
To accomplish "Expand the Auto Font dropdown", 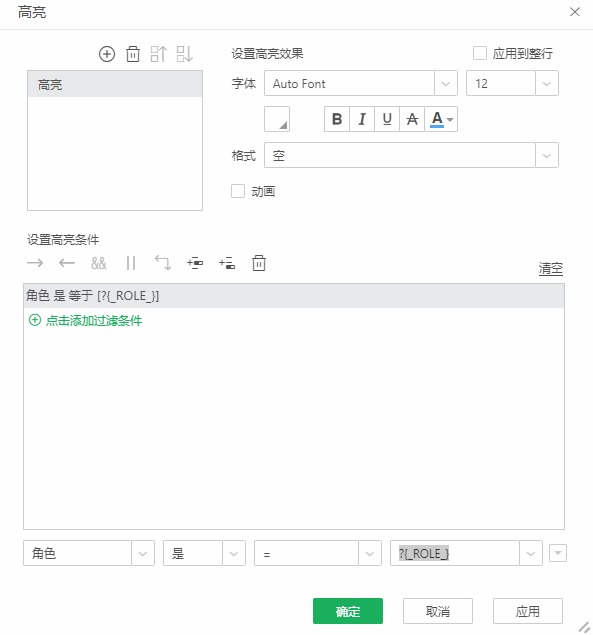I will tap(446, 83).
